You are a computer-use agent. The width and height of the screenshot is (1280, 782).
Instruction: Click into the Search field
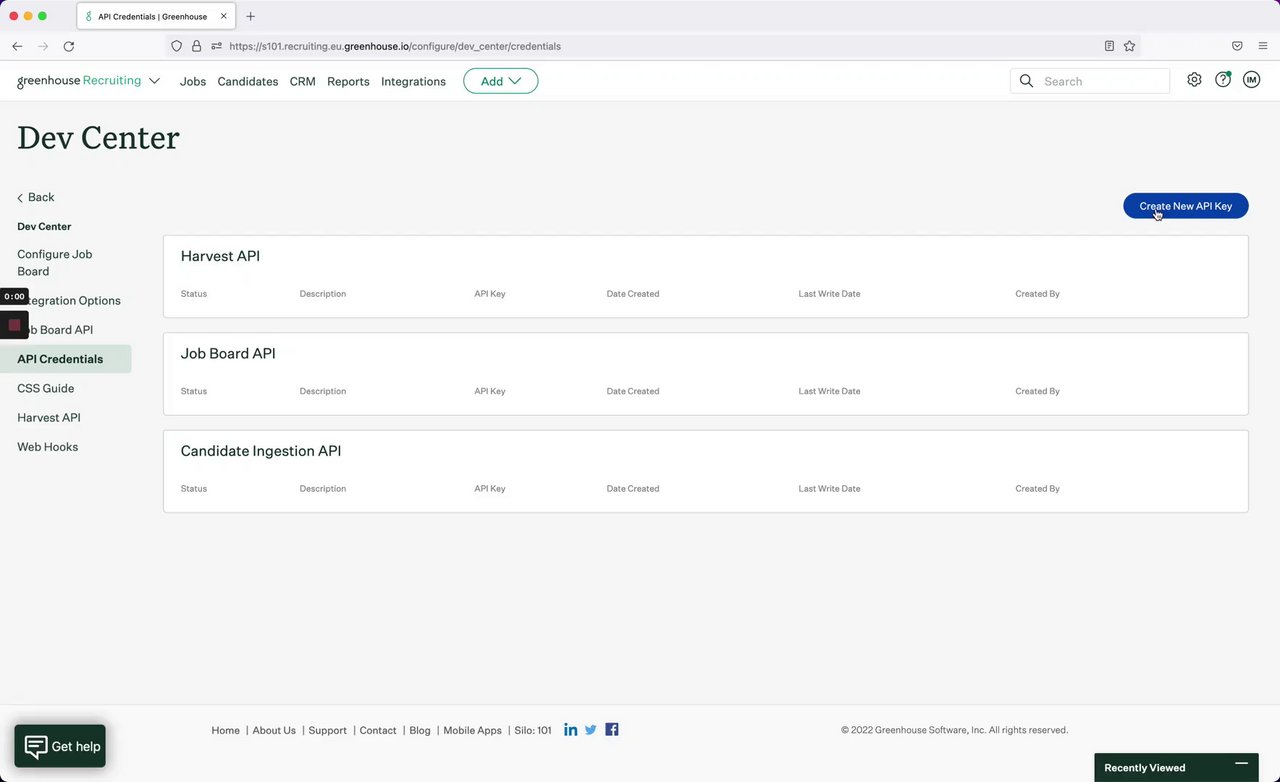tap(1100, 81)
